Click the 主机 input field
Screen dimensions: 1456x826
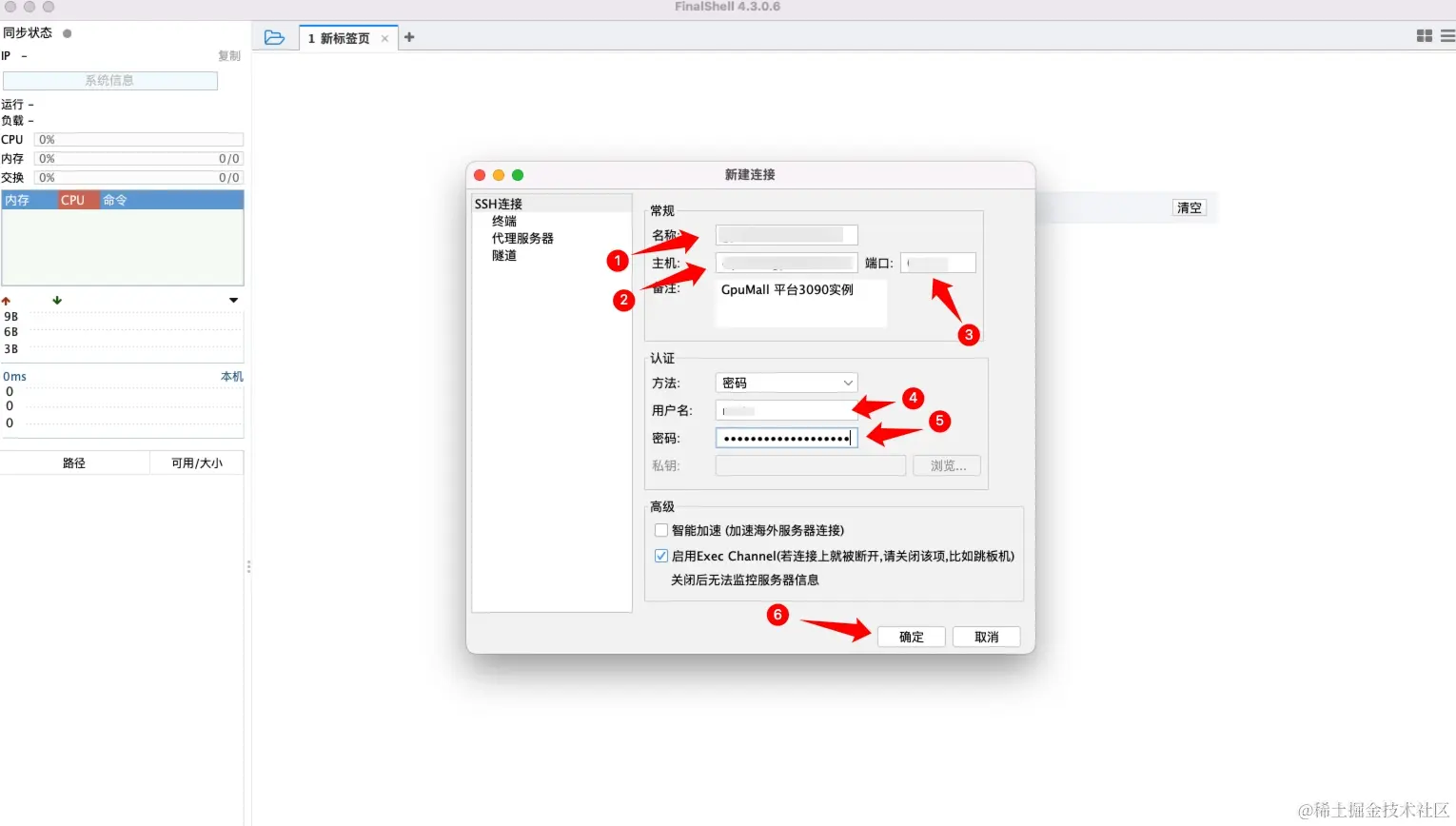pos(787,263)
